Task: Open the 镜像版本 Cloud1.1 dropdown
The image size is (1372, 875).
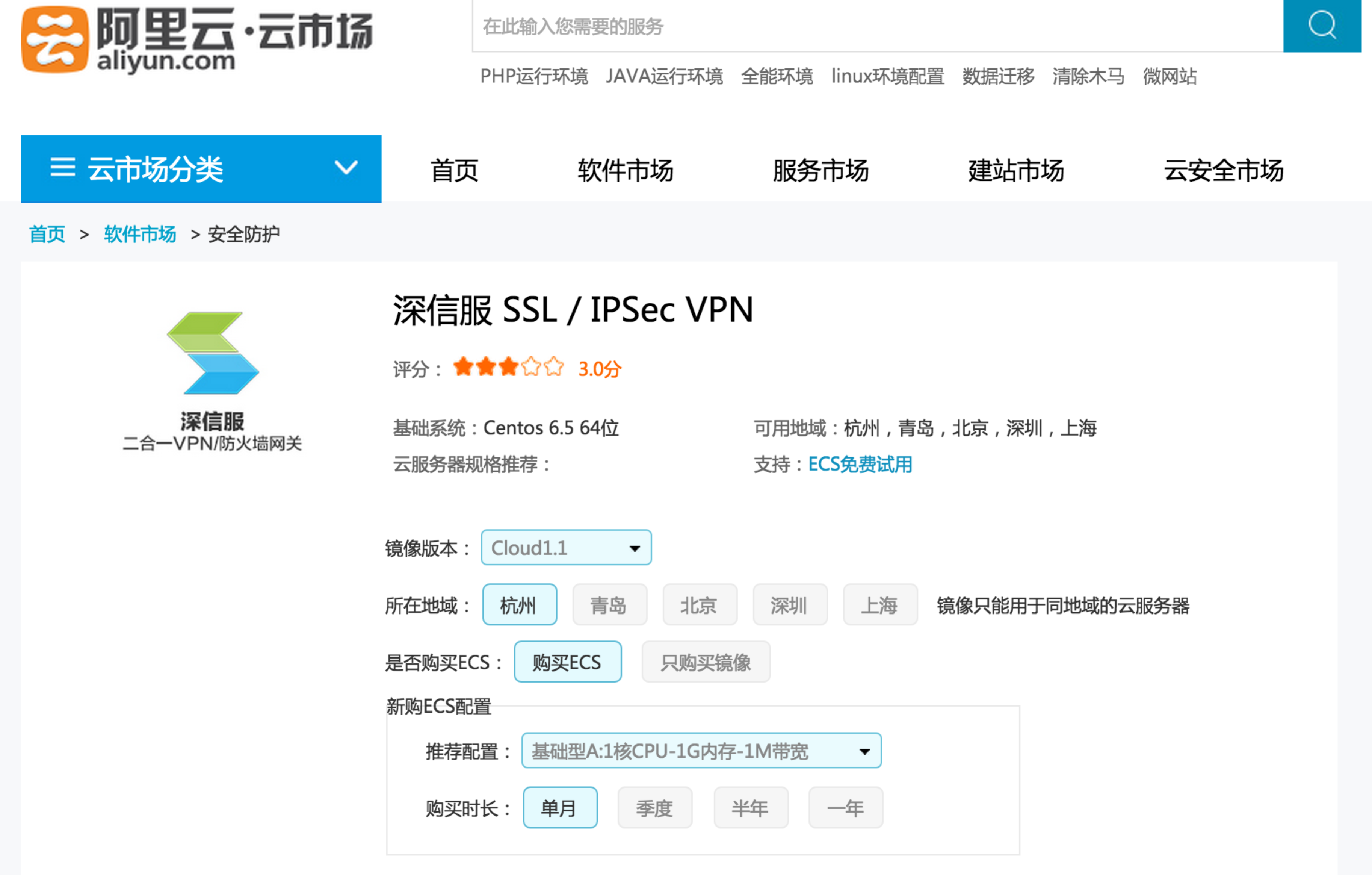Action: pyautogui.click(x=567, y=548)
